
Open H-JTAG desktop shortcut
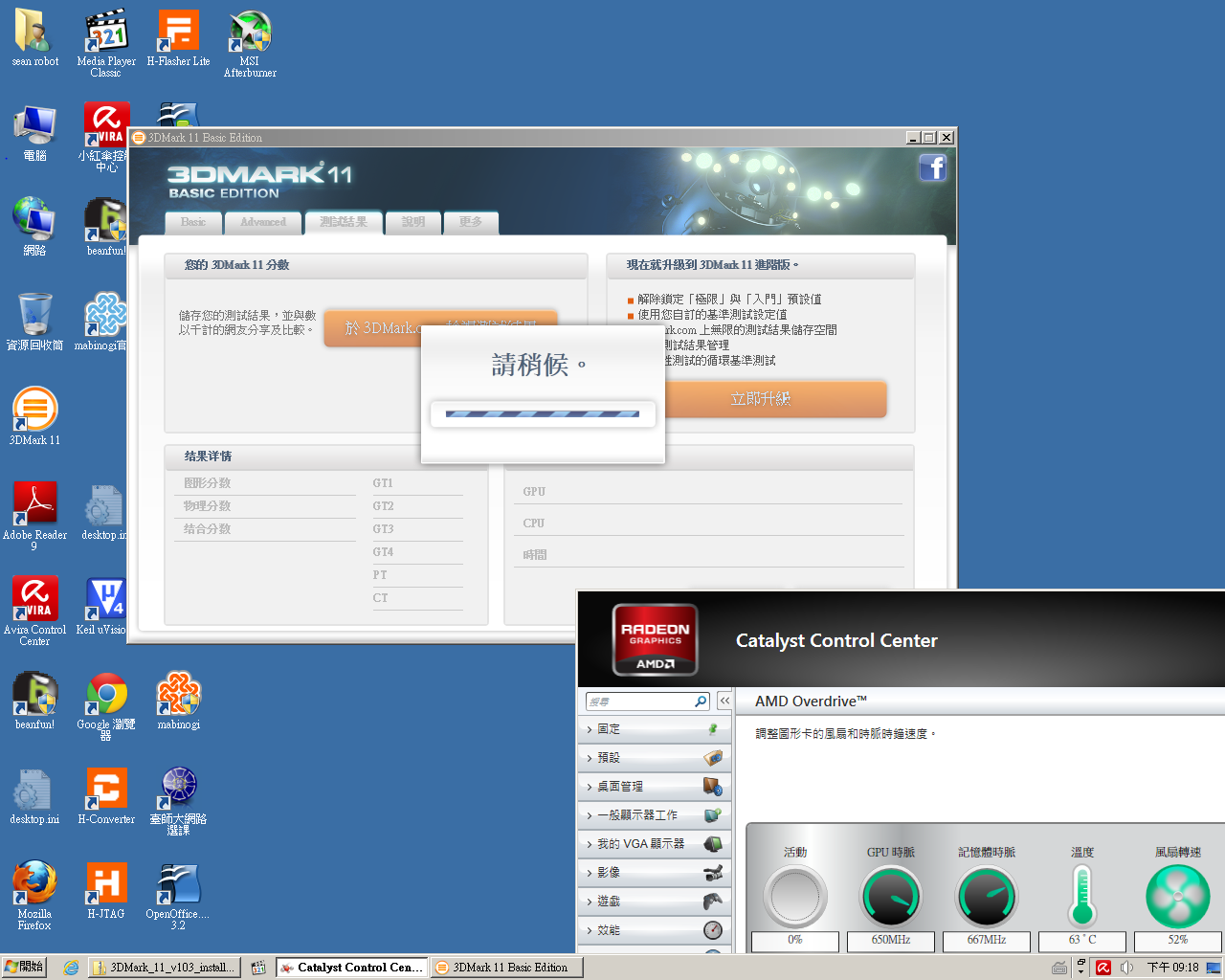tap(106, 890)
